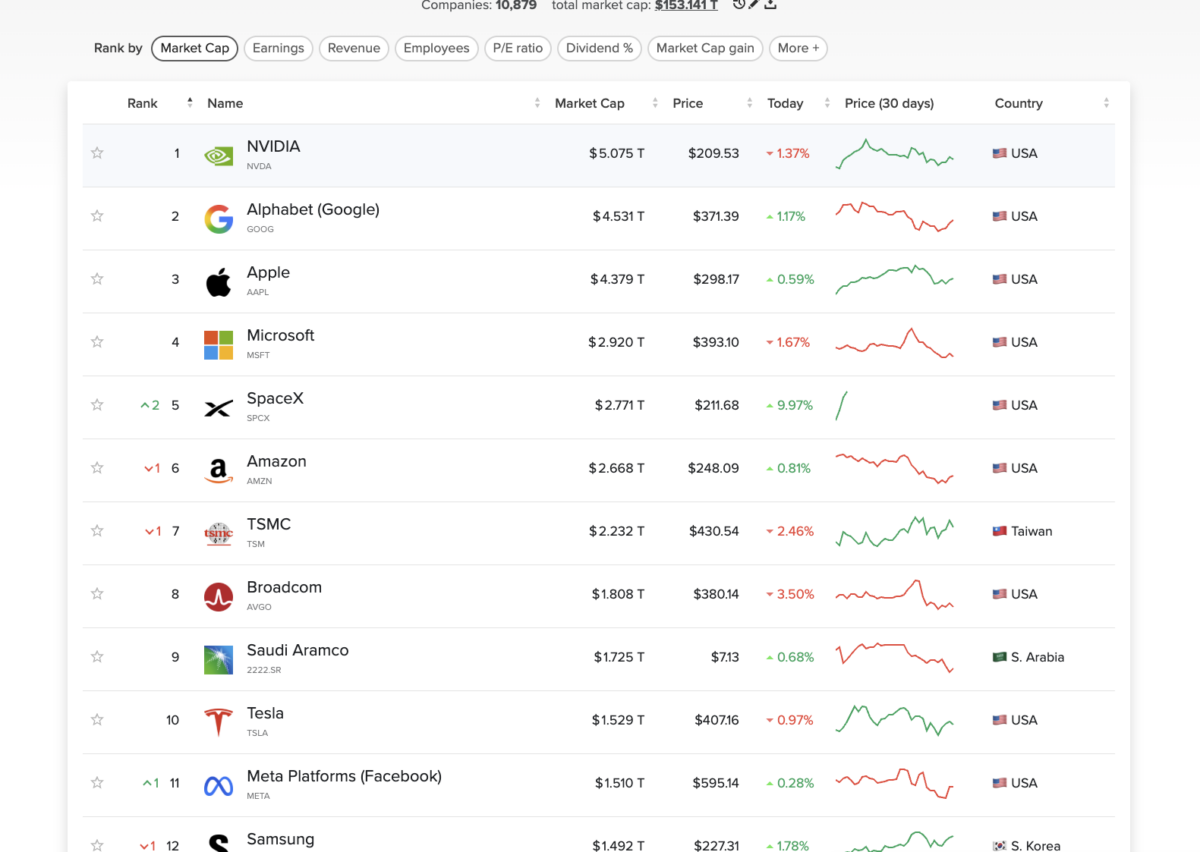Click the Saudi Aramco logo icon
The image size is (1200, 852).
tap(219, 660)
